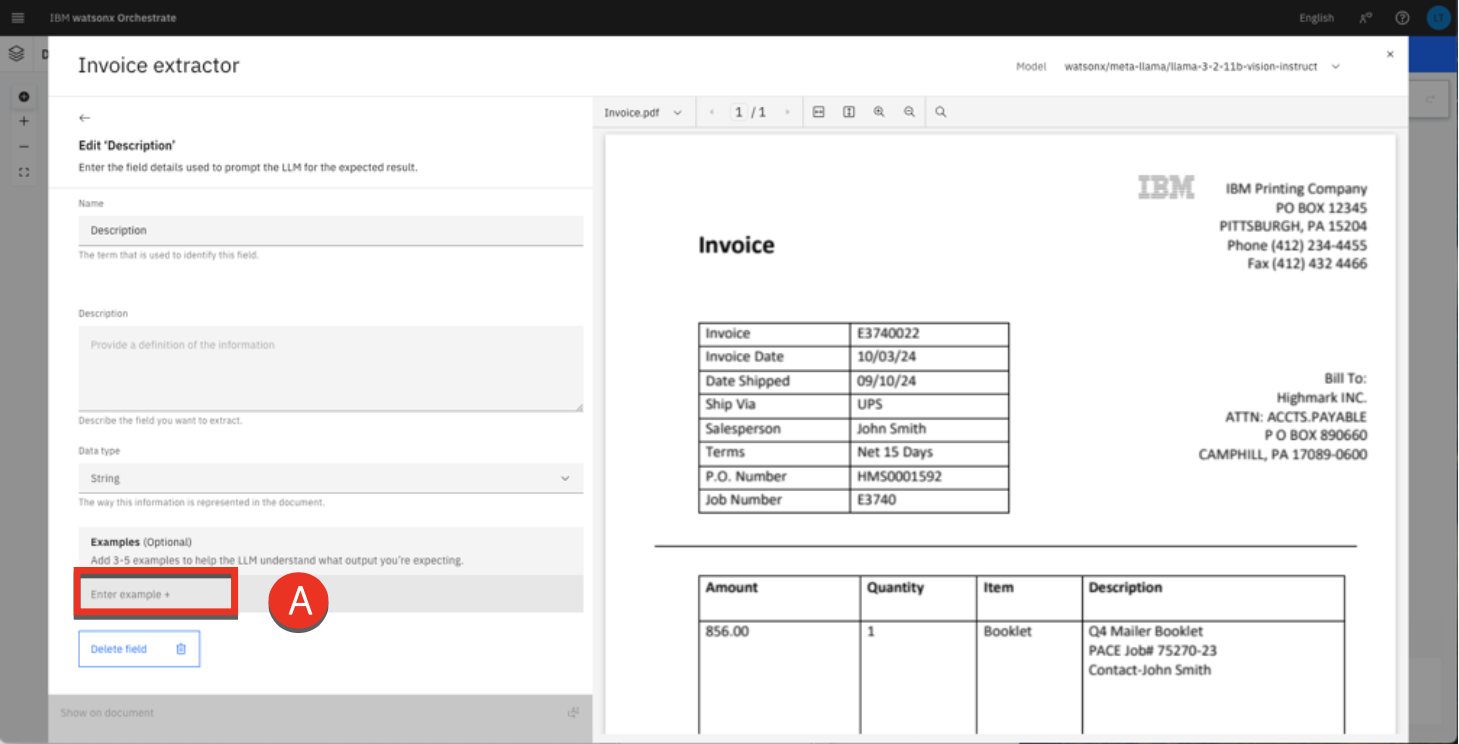Close the Invoice extractor dialog

tap(1390, 55)
